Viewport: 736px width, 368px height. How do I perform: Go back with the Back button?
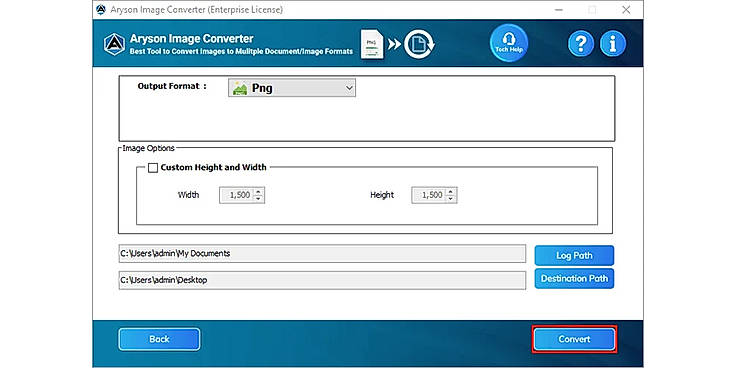[159, 339]
